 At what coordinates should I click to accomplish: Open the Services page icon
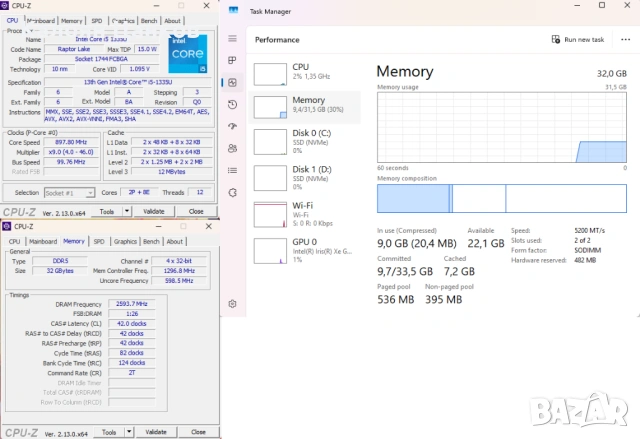[232, 192]
